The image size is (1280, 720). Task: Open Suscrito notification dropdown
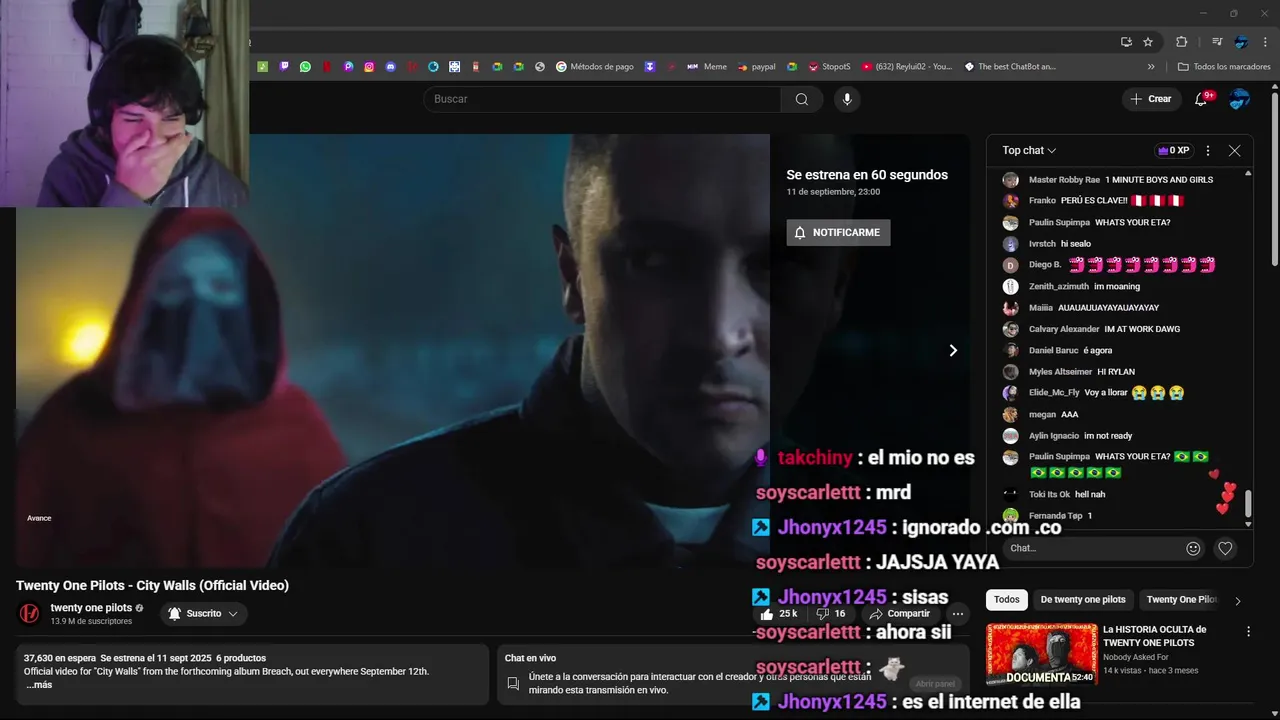pos(203,613)
